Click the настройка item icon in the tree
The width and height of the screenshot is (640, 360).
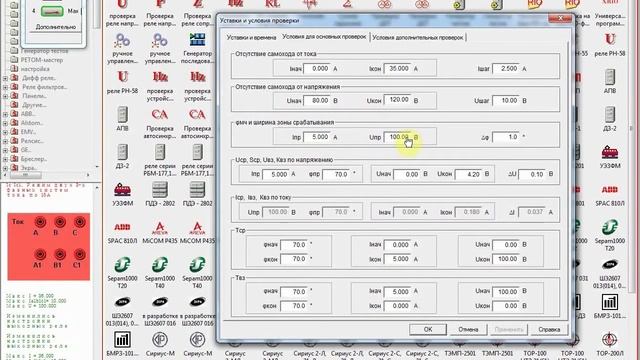coord(14,69)
